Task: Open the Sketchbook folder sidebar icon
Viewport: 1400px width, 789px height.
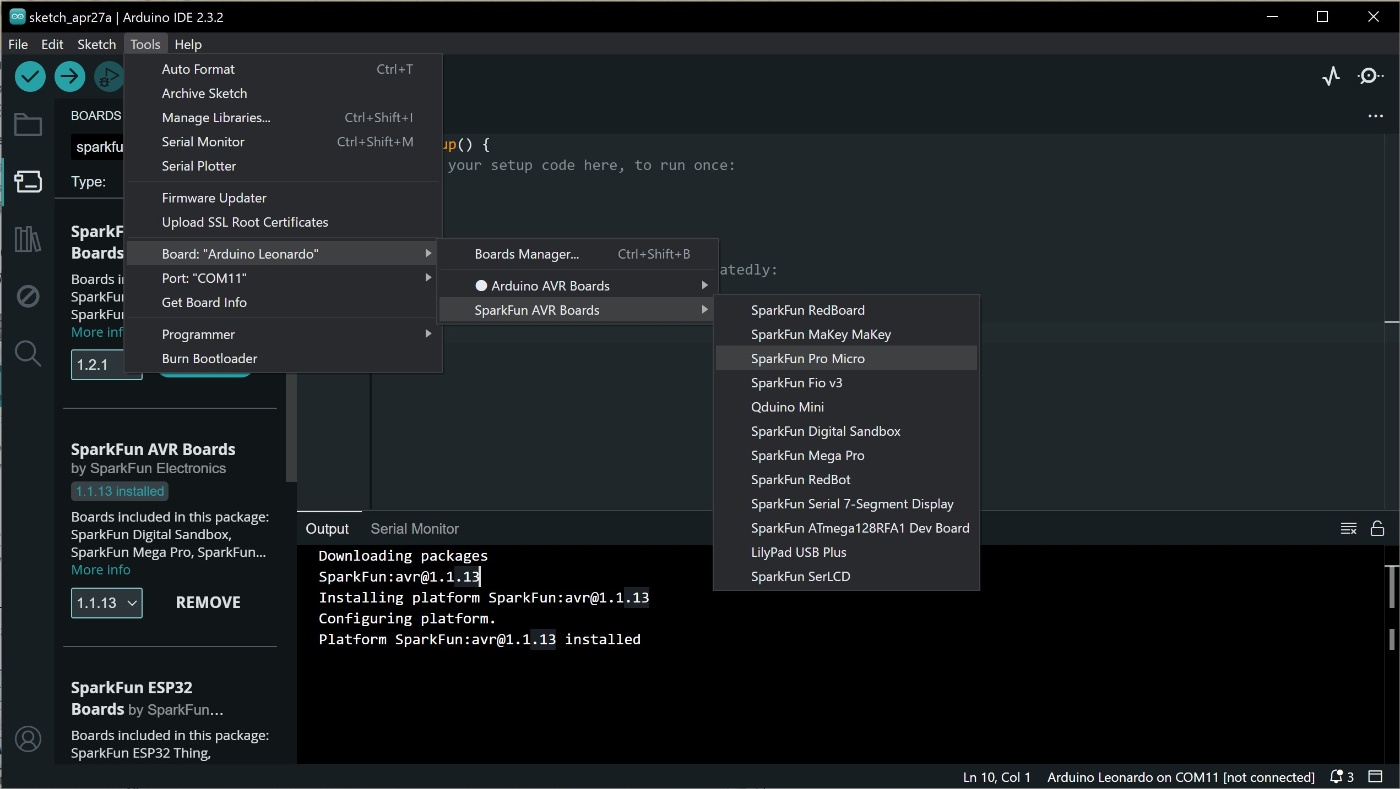Action: [28, 125]
